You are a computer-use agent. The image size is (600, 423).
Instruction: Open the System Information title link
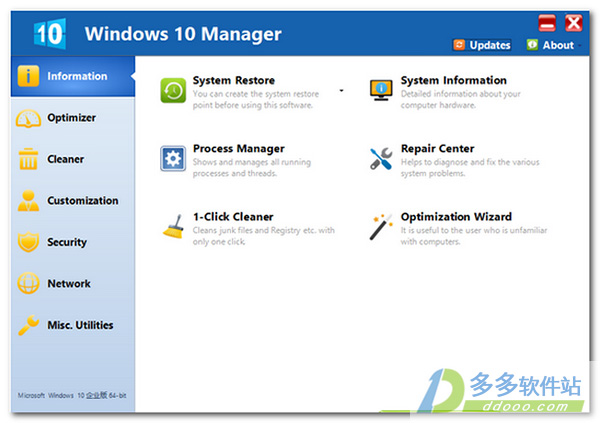tap(453, 80)
